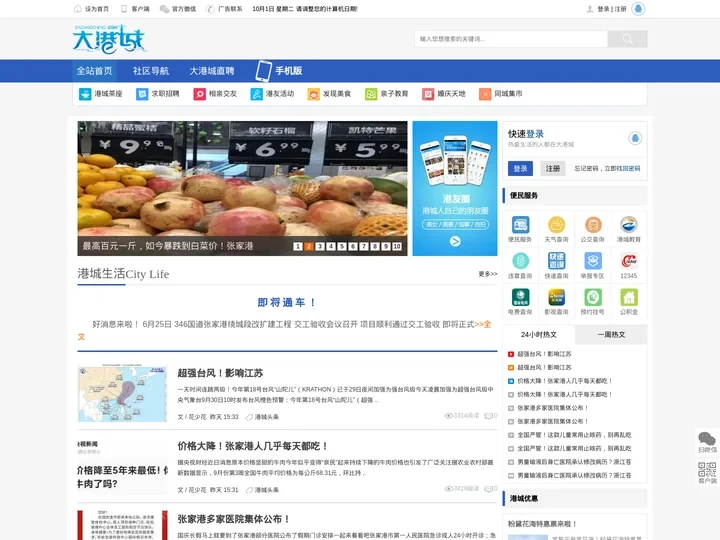This screenshot has width=720, height=540.
Task: Click the typhoon map article thumbnail
Action: click(122, 394)
